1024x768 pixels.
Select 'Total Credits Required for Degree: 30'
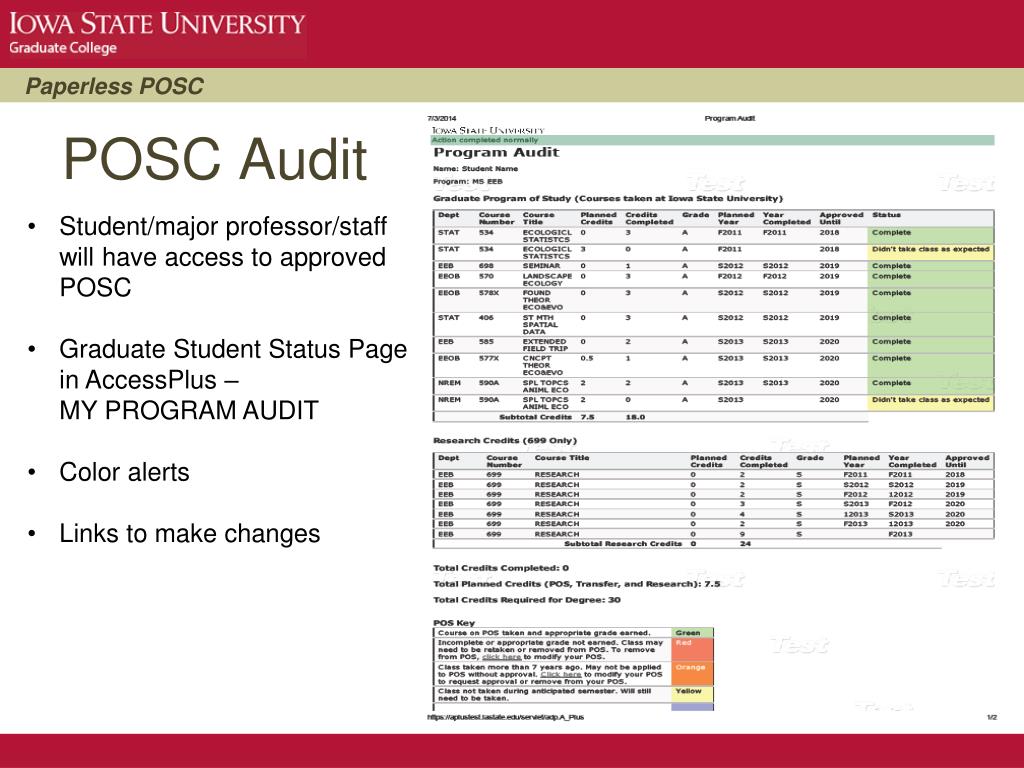pos(527,600)
